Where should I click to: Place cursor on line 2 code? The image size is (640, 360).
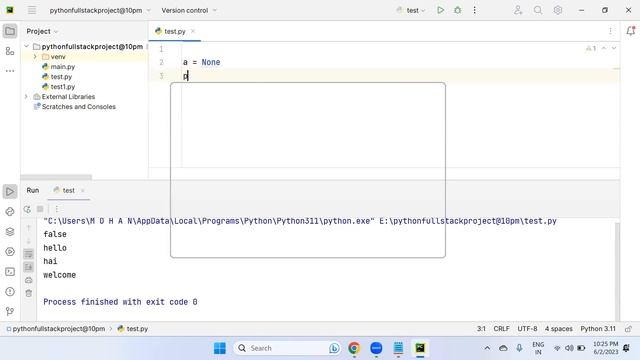pos(202,62)
